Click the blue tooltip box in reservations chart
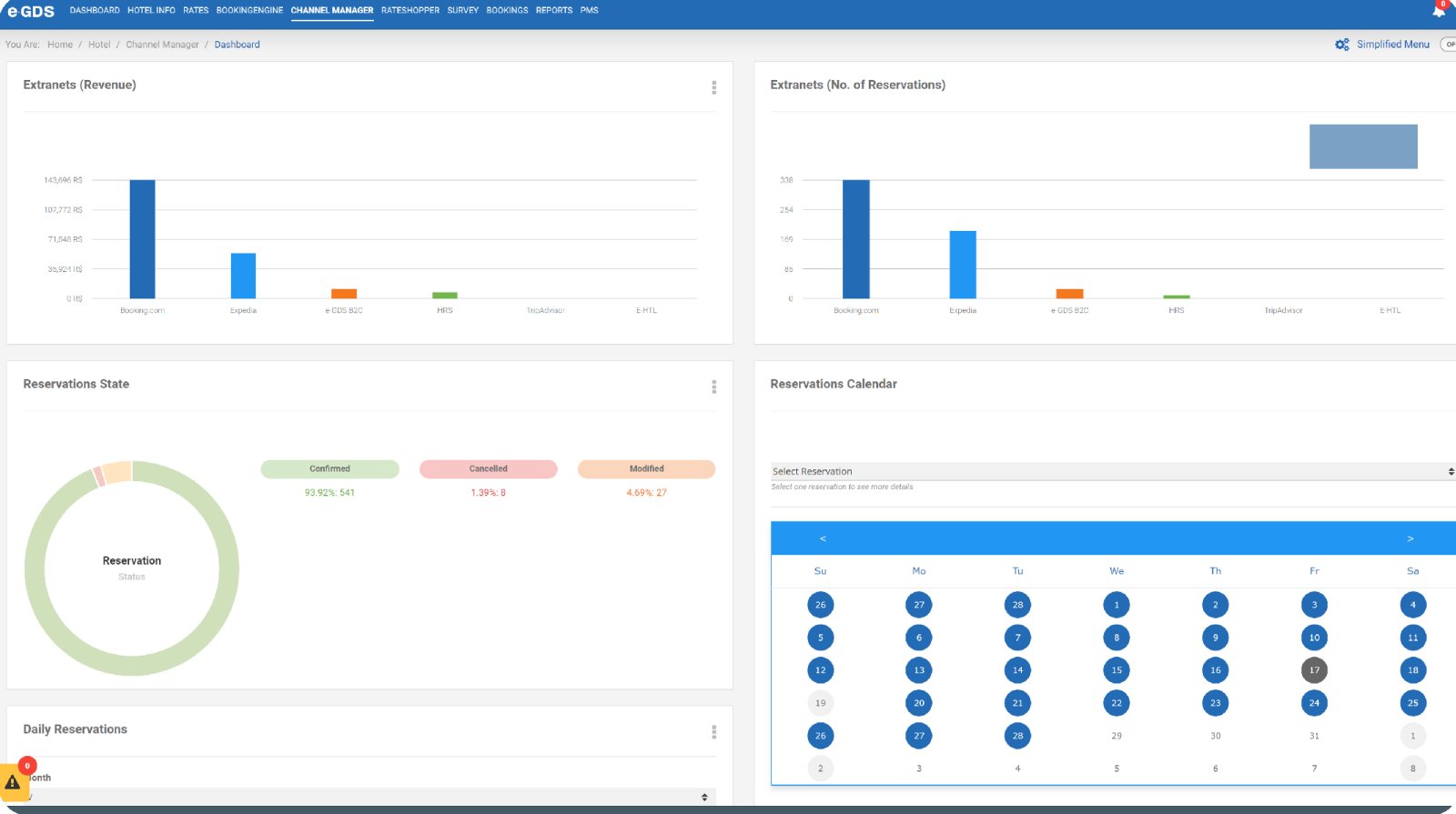The width and height of the screenshot is (1456, 814). (1363, 146)
